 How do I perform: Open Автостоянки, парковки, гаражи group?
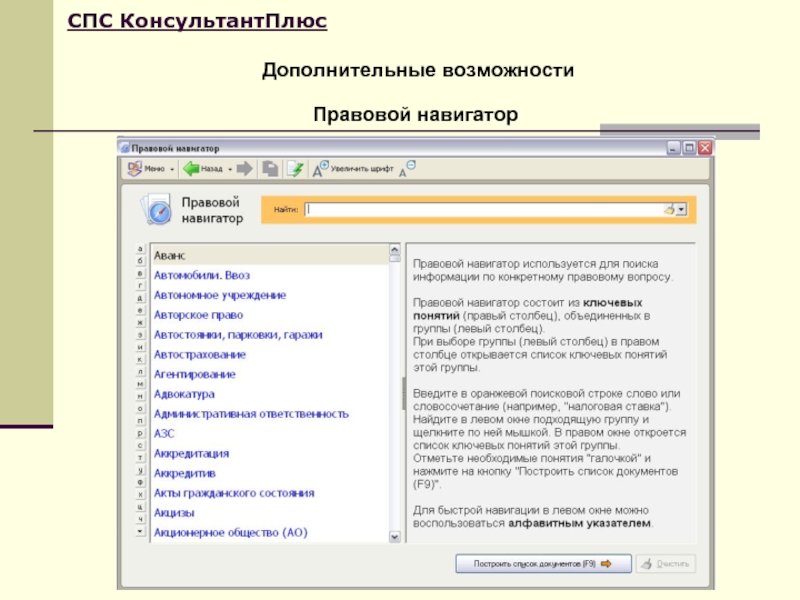pos(238,335)
